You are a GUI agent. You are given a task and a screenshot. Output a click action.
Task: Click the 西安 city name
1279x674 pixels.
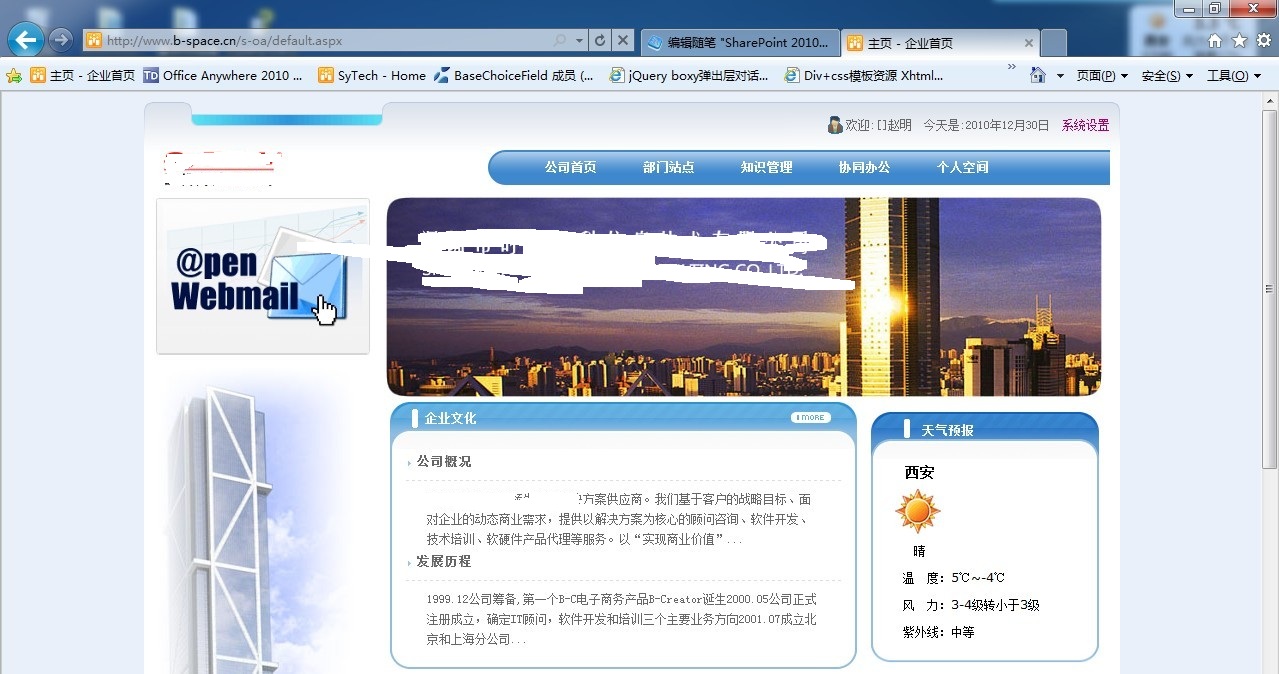(919, 473)
